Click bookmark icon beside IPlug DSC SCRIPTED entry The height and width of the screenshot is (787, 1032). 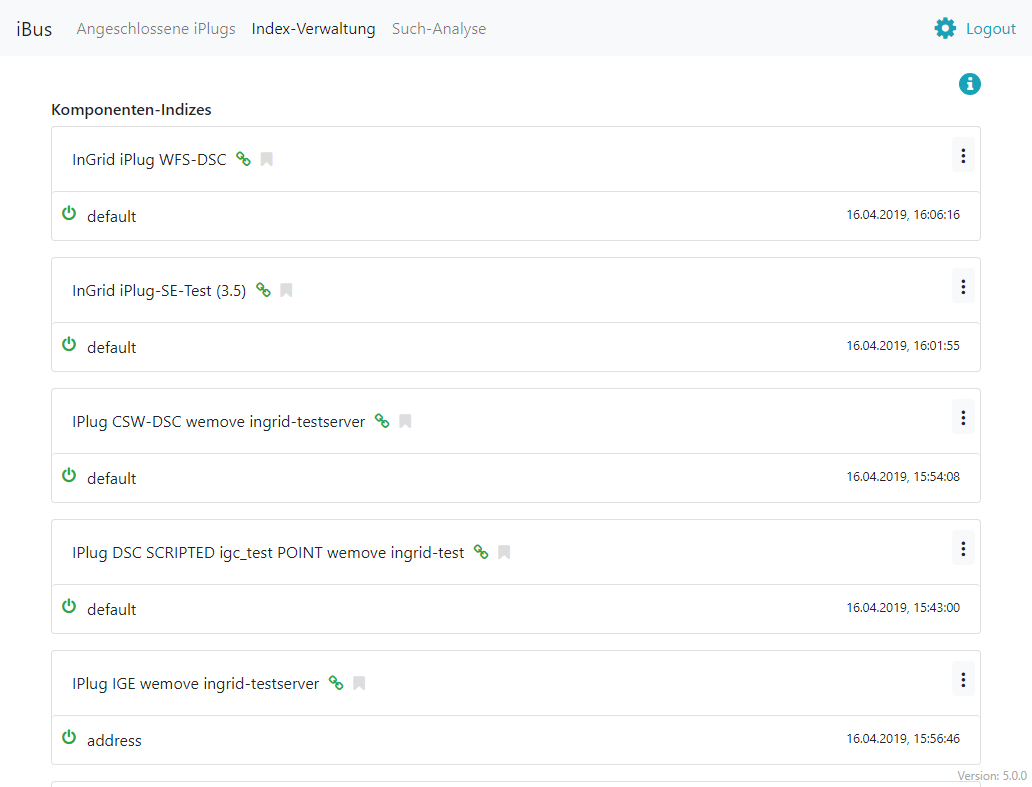(x=504, y=552)
